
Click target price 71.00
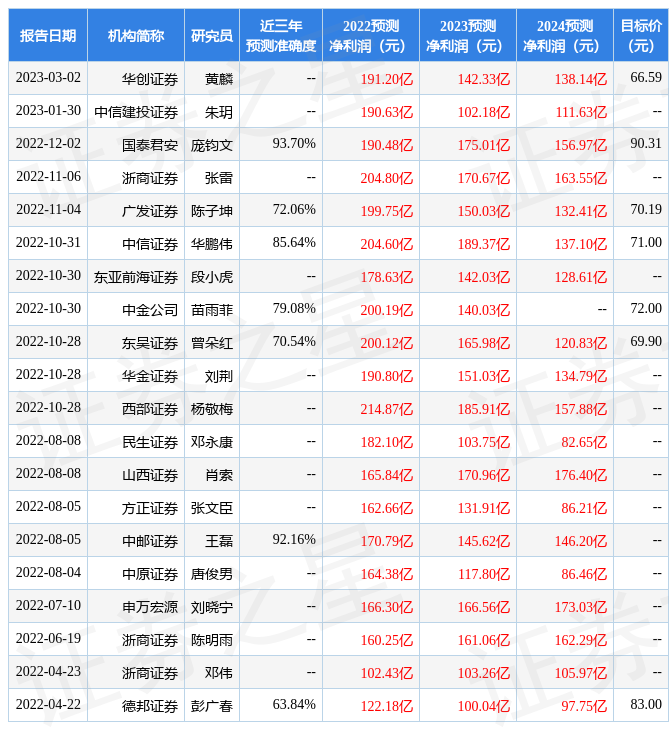(x=646, y=243)
